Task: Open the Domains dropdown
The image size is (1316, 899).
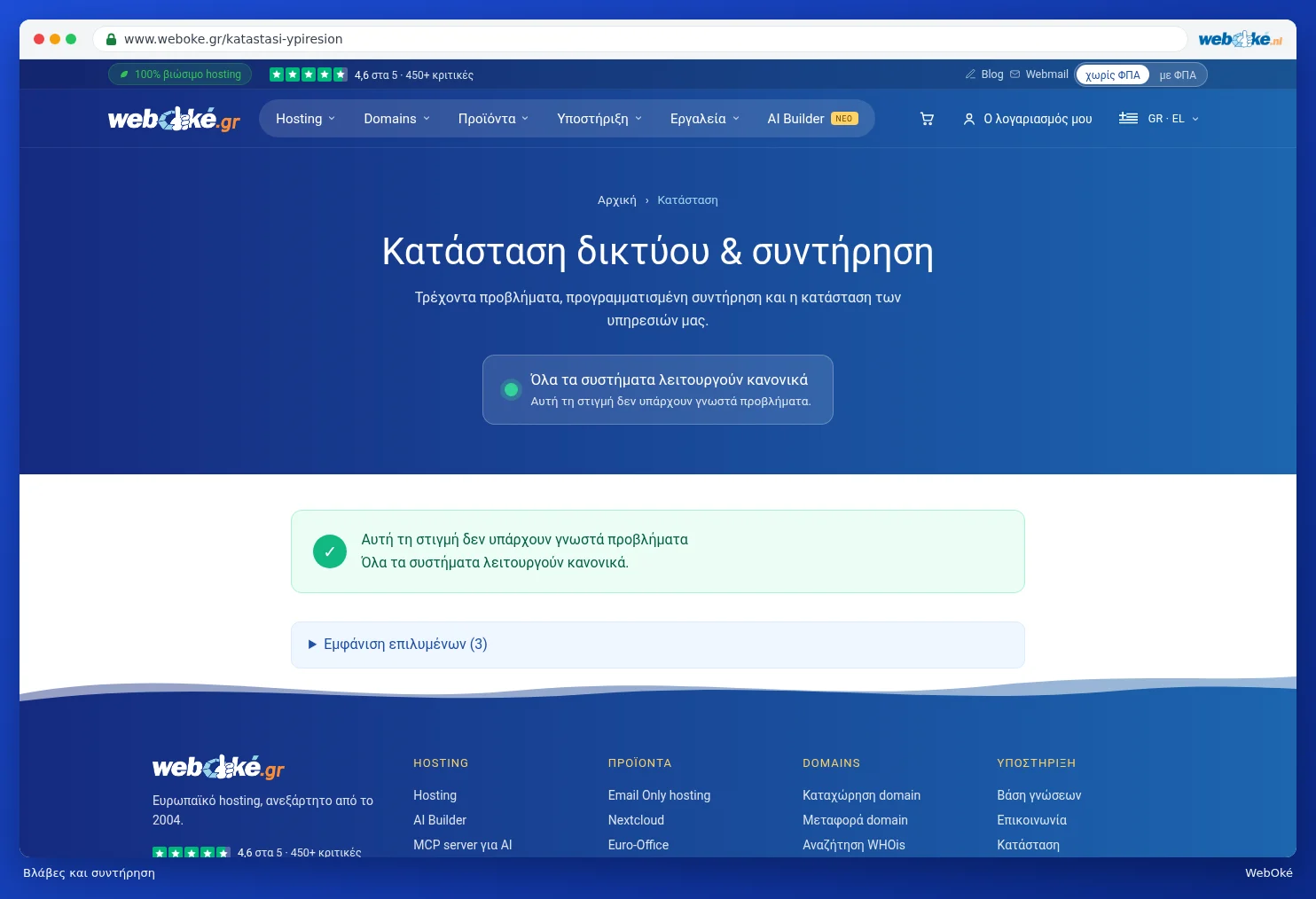Action: [x=396, y=119]
